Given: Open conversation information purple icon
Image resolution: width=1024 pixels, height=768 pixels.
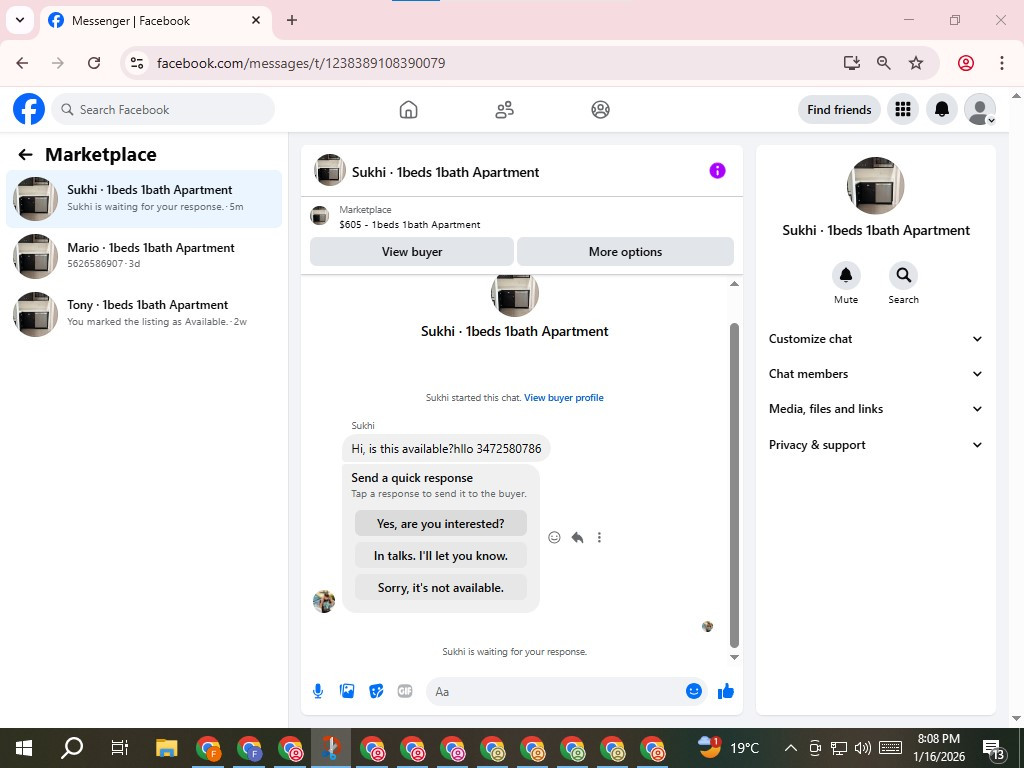Looking at the screenshot, I should tap(717, 170).
